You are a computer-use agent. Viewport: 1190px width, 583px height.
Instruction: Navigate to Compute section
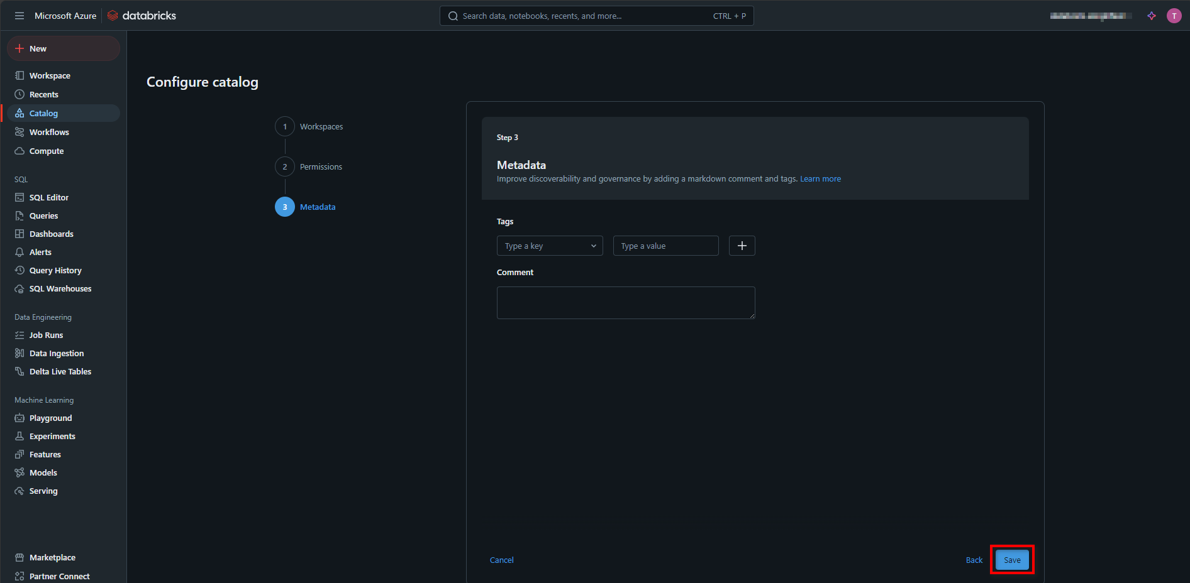46,151
